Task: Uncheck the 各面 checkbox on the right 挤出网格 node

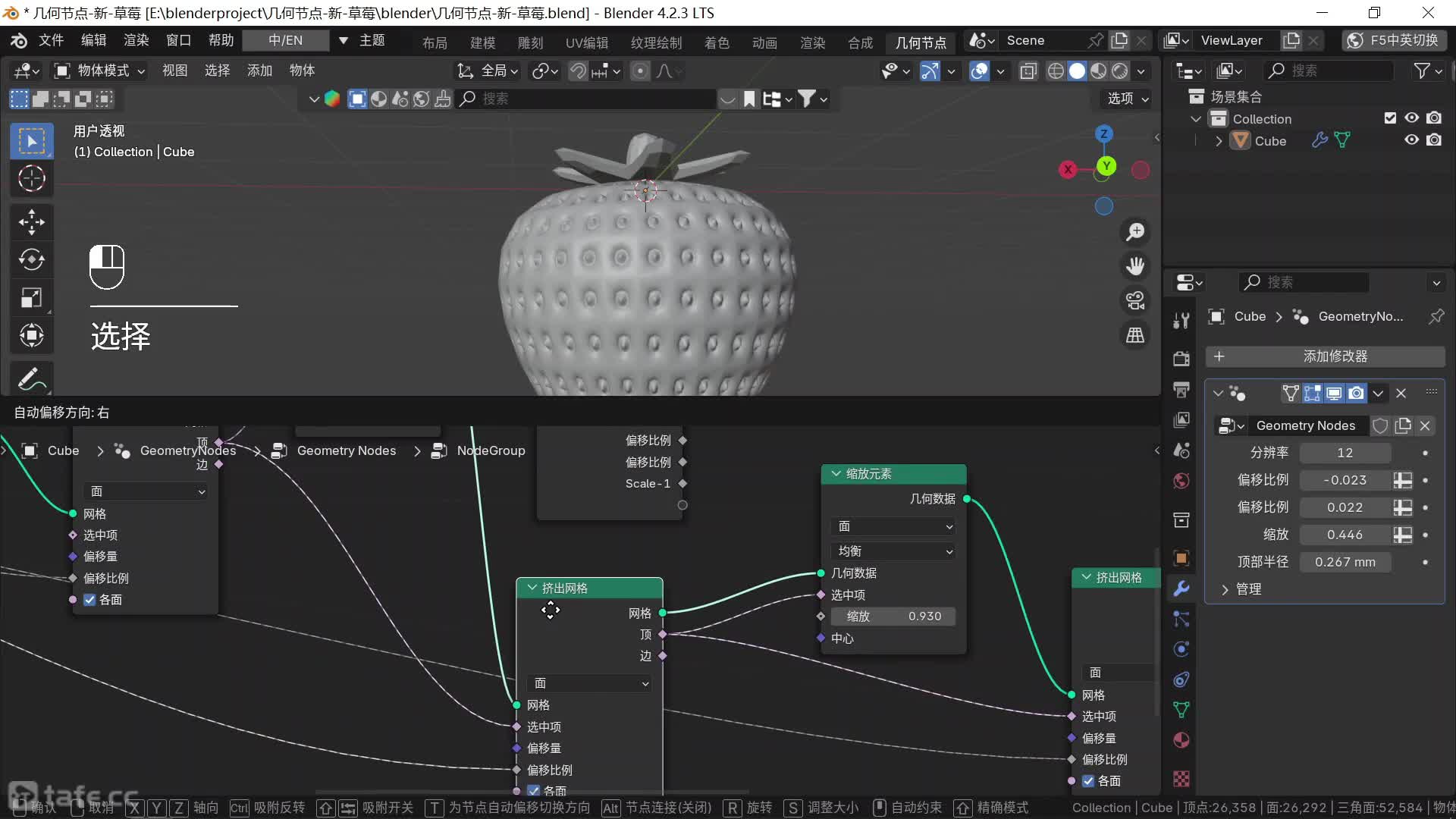Action: [x=1089, y=781]
